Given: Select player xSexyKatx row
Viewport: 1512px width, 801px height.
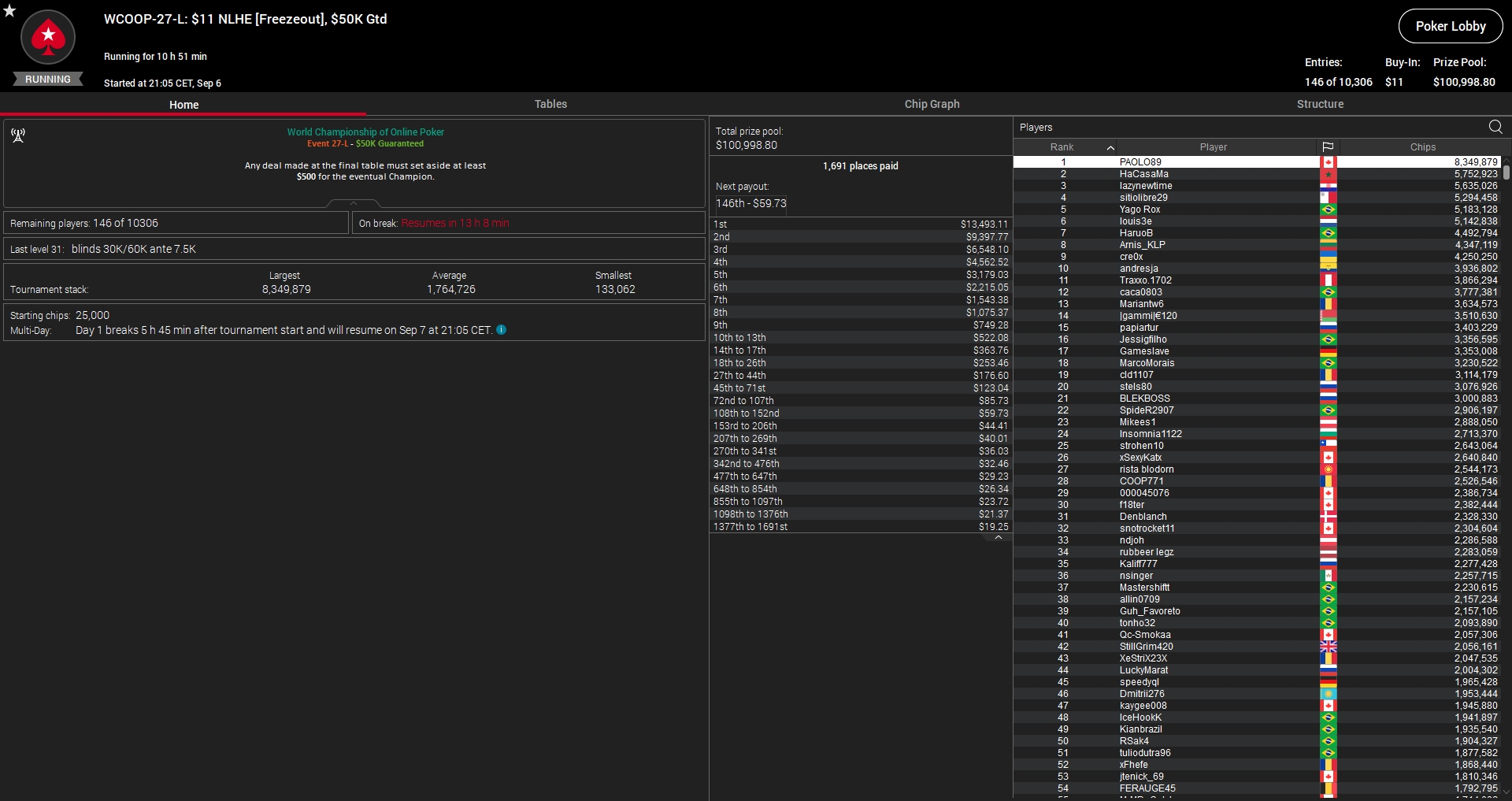Looking at the screenshot, I should pos(1257,458).
